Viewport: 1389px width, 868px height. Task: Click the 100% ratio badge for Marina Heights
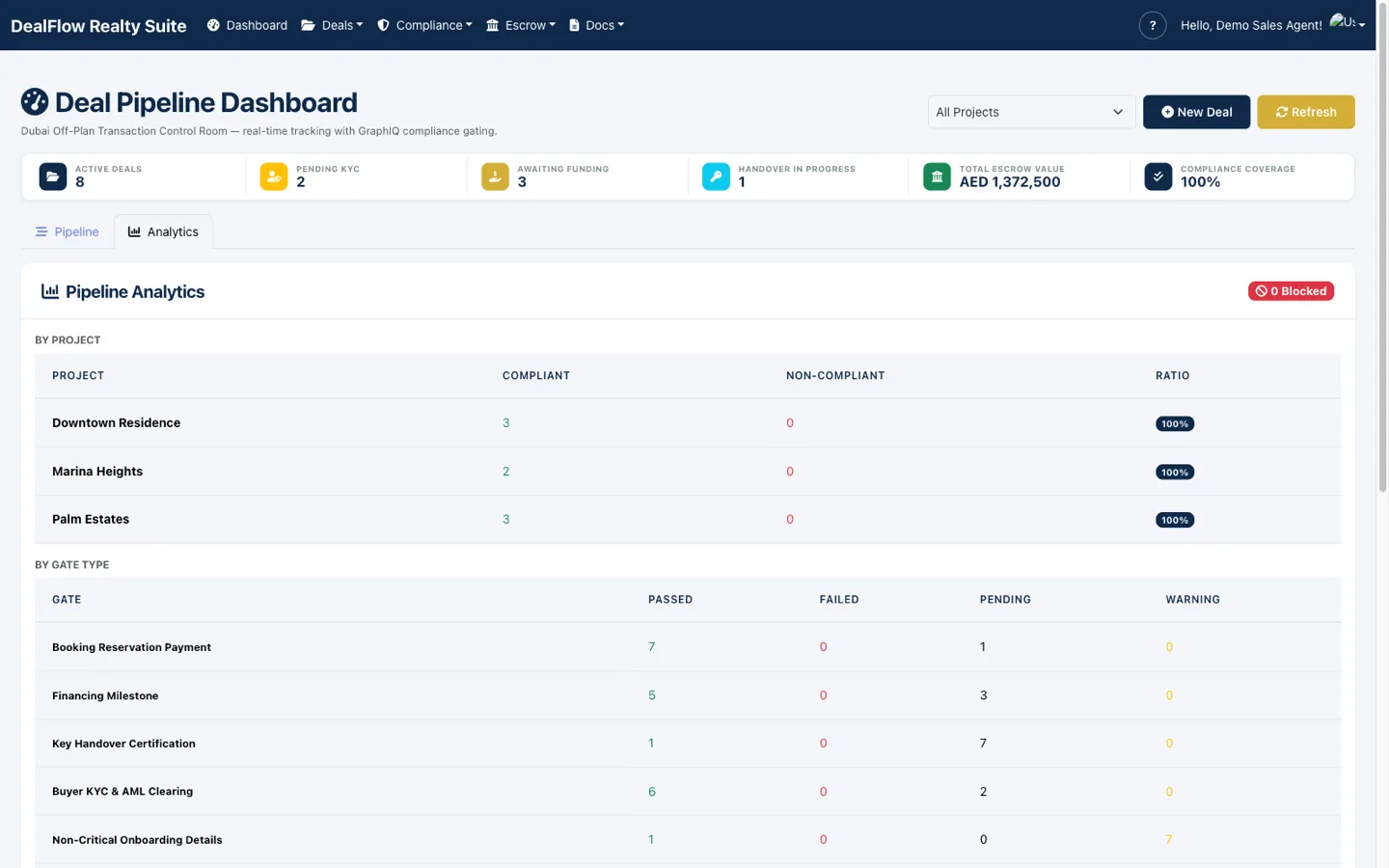pos(1175,472)
